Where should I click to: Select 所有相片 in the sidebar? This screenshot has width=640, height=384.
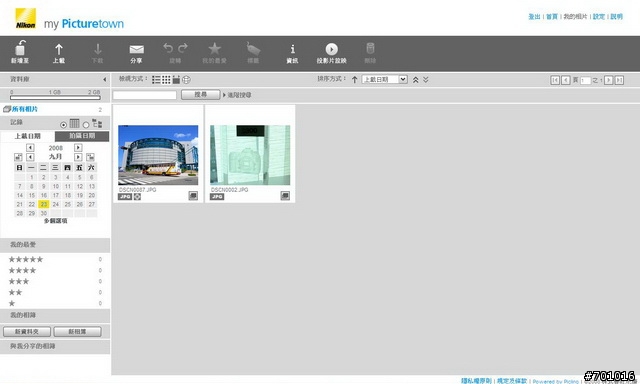click(x=24, y=109)
